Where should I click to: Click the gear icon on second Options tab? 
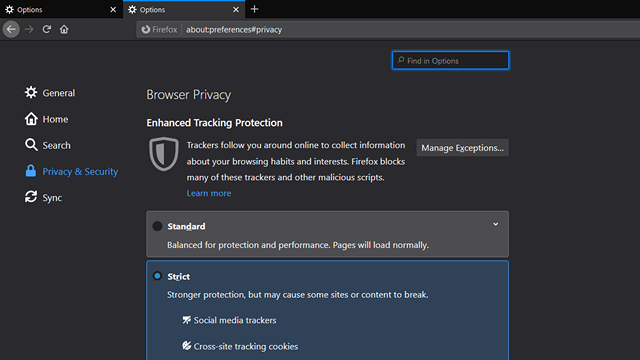click(x=132, y=9)
